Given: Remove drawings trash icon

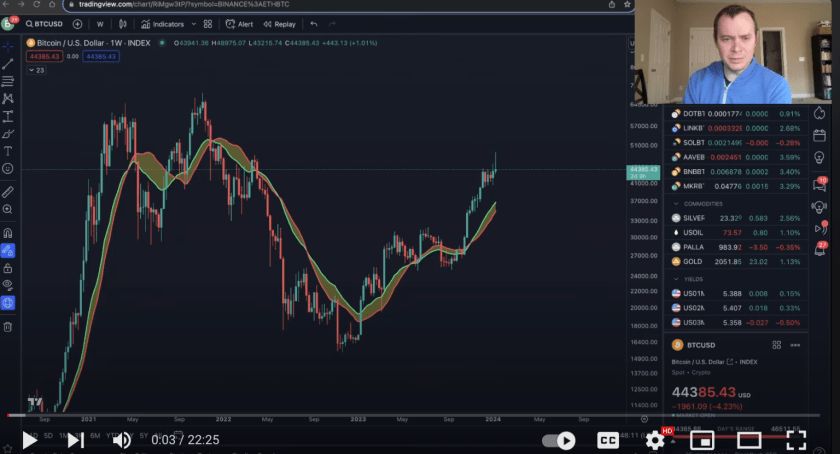Looking at the screenshot, I should coord(8,327).
